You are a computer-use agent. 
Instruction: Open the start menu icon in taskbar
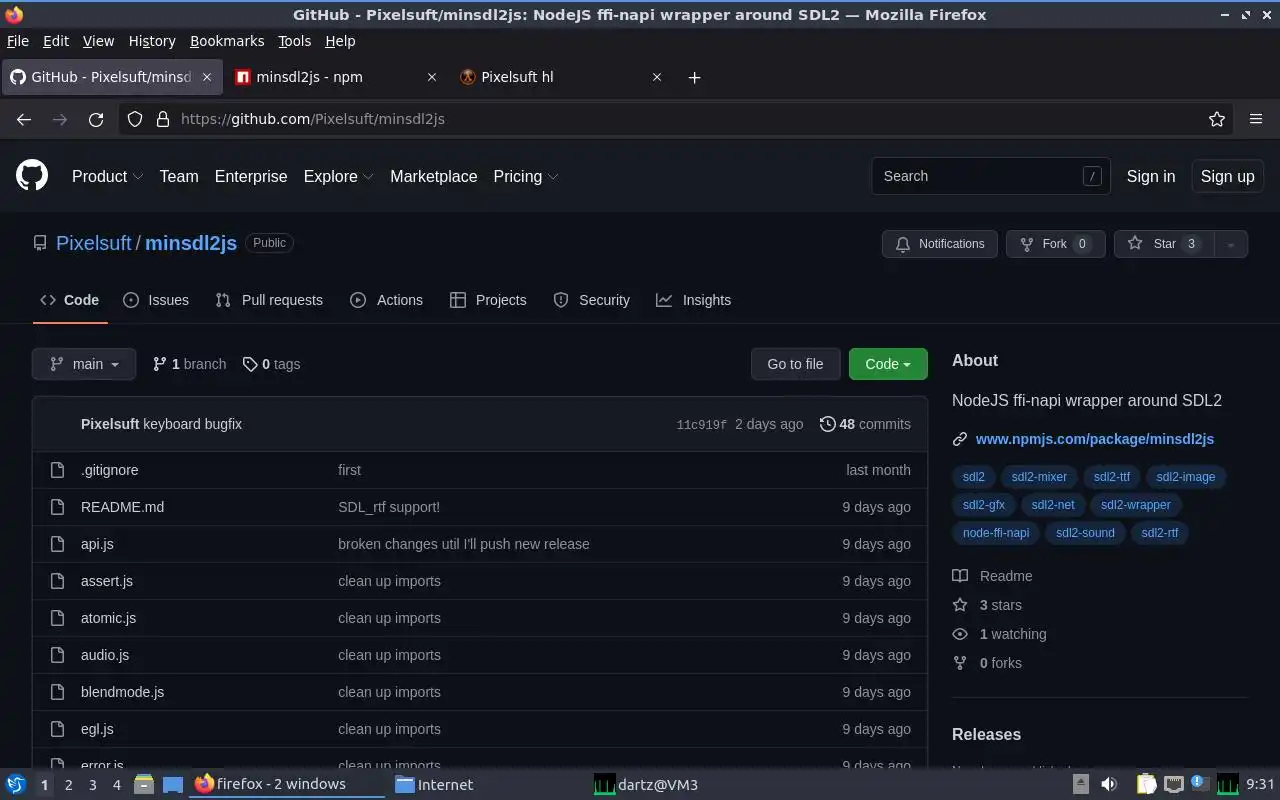pyautogui.click(x=15, y=784)
